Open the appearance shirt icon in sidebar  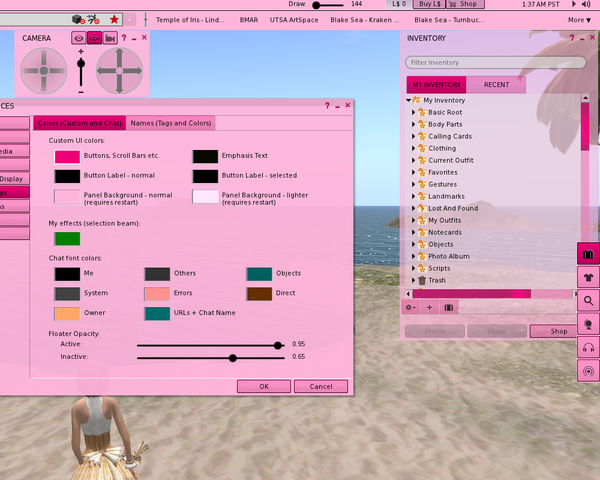pos(588,278)
